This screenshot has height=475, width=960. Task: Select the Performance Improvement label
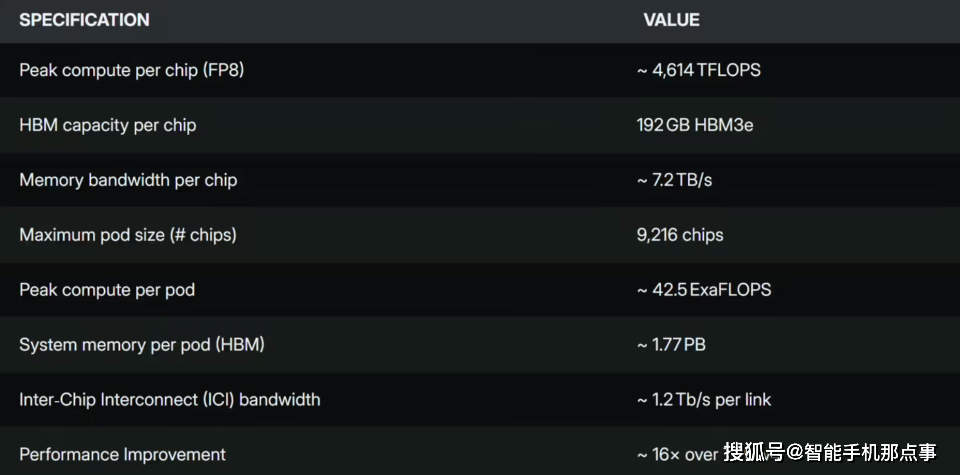point(122,455)
